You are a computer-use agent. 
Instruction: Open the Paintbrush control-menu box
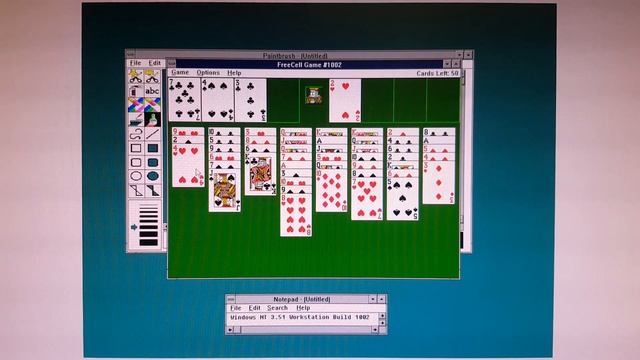131,54
